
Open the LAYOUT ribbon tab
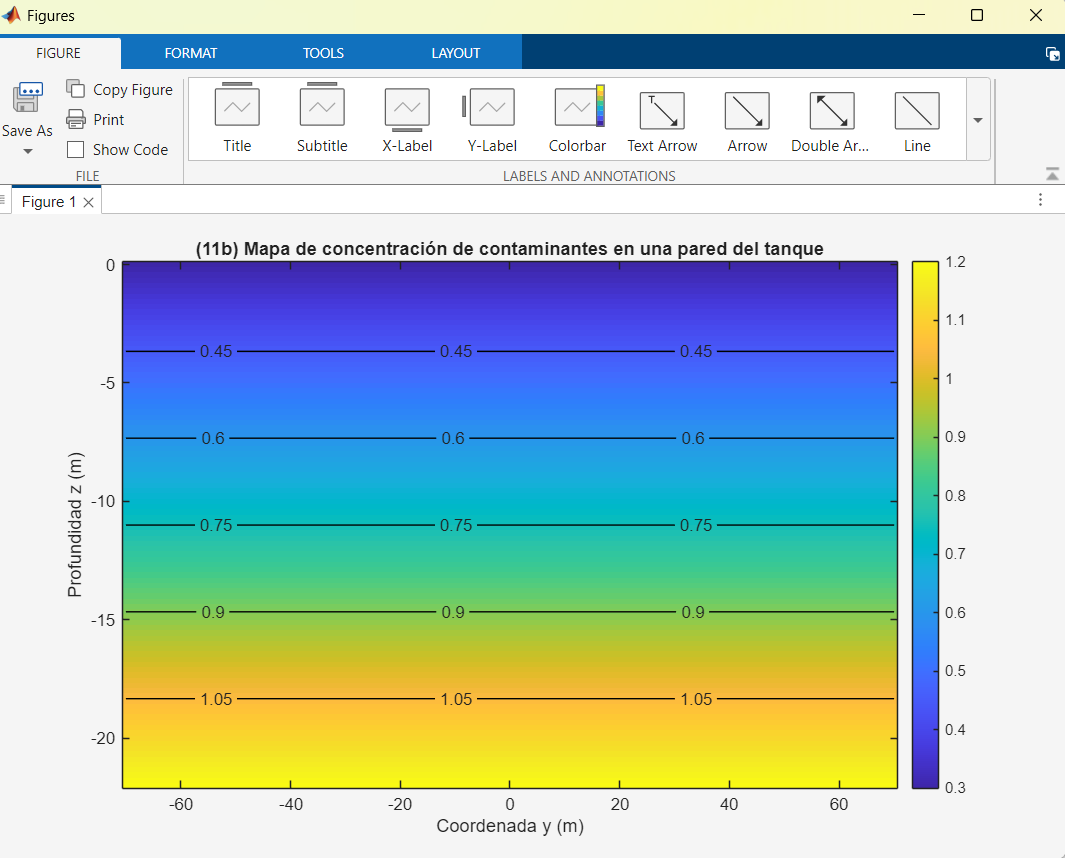pos(456,53)
